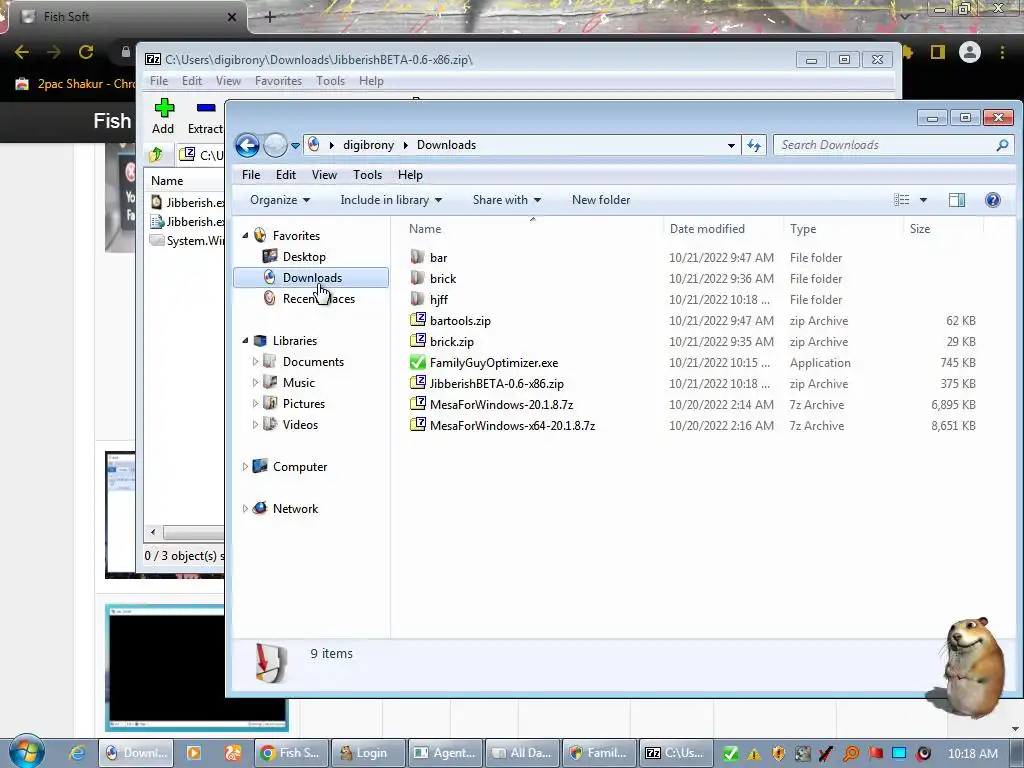The height and width of the screenshot is (768, 1024).
Task: Open a new Chrome tab
Action: (x=270, y=17)
